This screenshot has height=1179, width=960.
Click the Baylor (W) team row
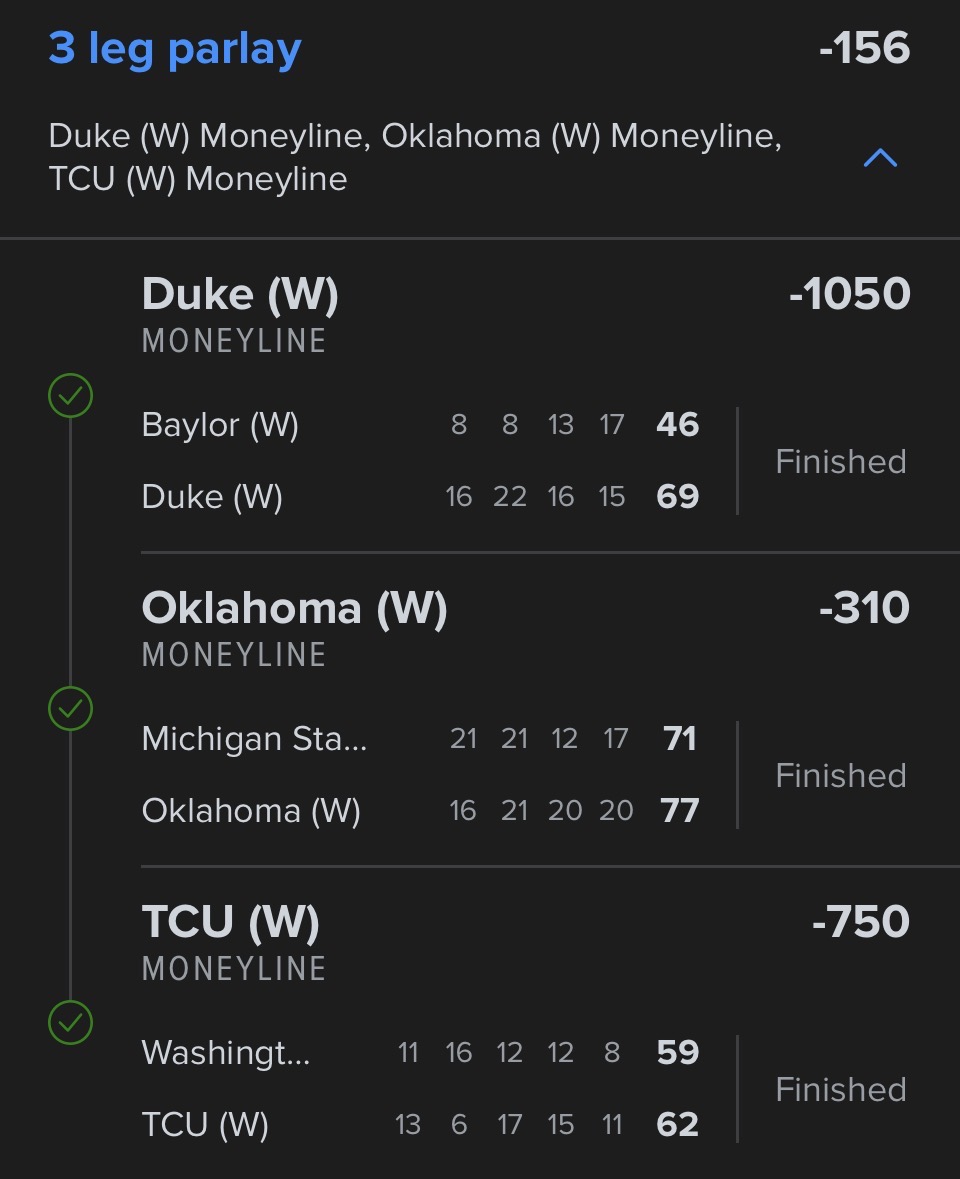[x=220, y=425]
